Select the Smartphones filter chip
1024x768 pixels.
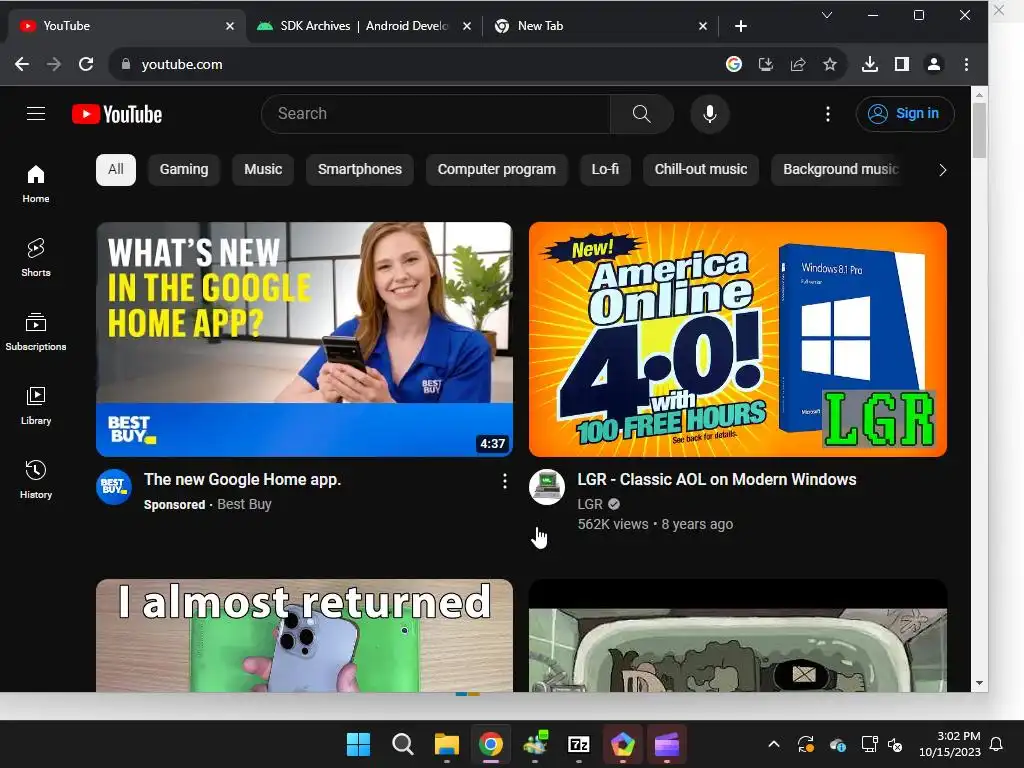pos(360,170)
